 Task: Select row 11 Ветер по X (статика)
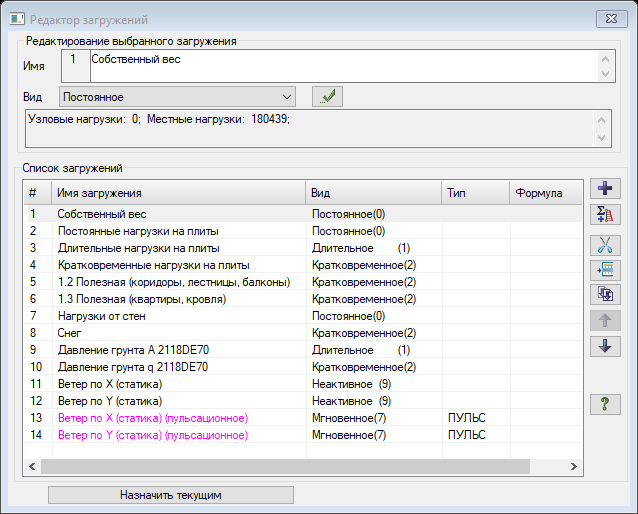[303, 384]
